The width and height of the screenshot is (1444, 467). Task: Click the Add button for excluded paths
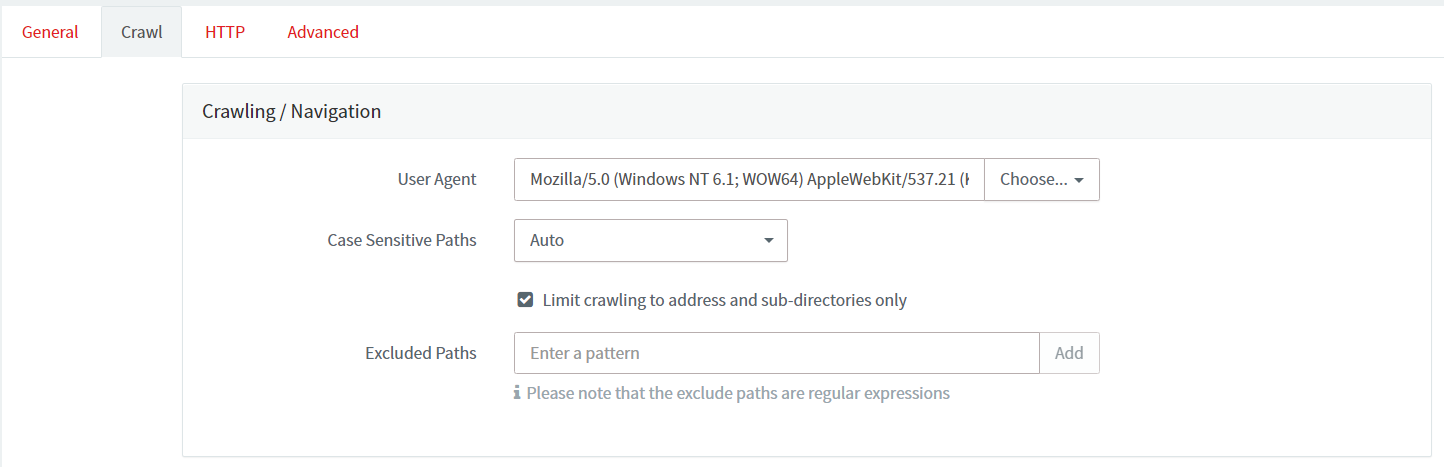click(1069, 353)
